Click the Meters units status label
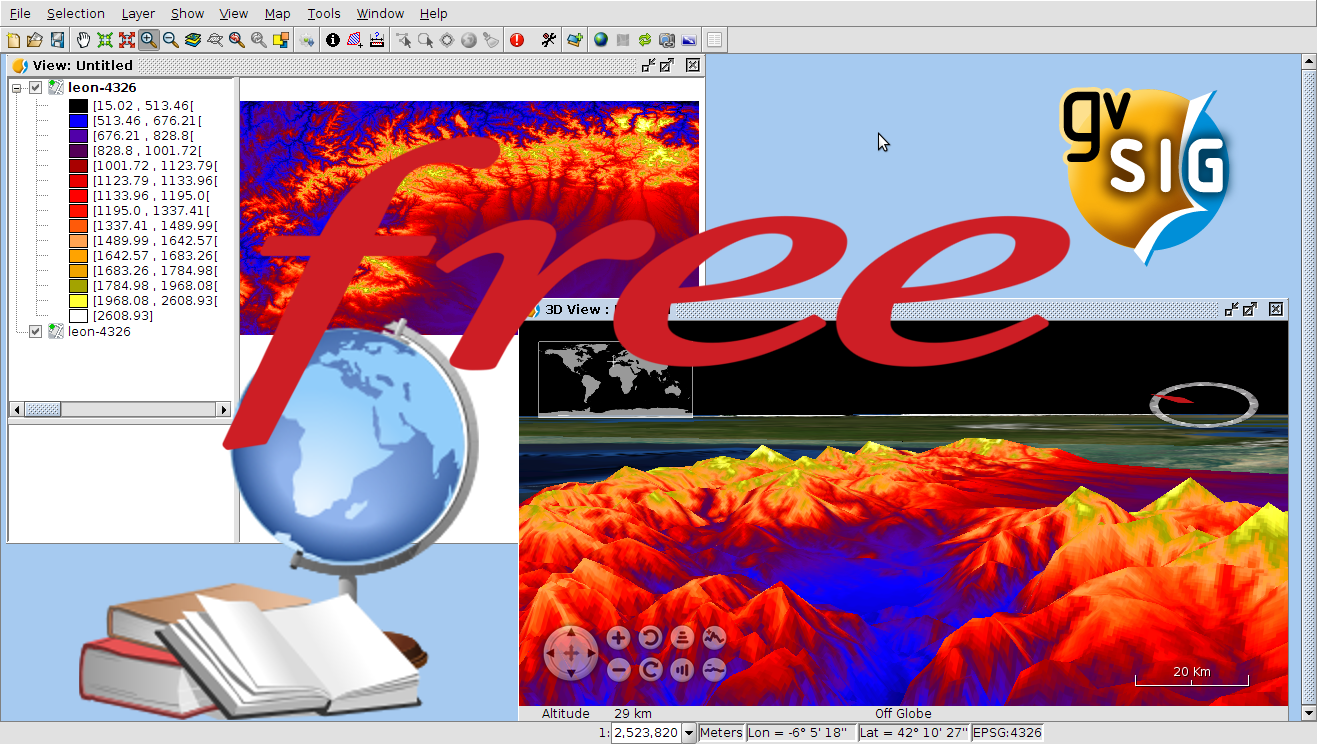Image resolution: width=1317 pixels, height=744 pixels. point(720,733)
